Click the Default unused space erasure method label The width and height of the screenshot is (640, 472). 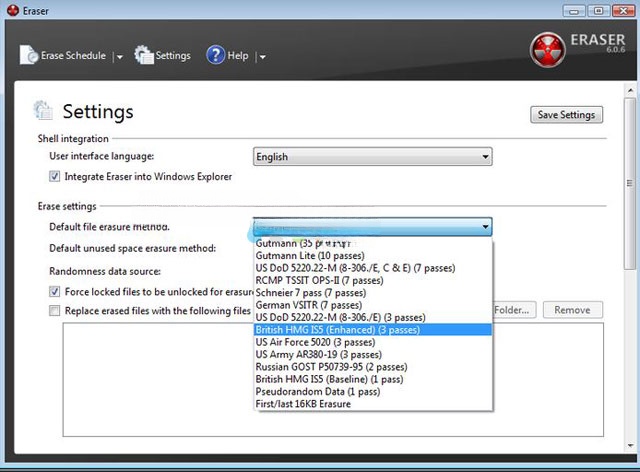click(132, 248)
